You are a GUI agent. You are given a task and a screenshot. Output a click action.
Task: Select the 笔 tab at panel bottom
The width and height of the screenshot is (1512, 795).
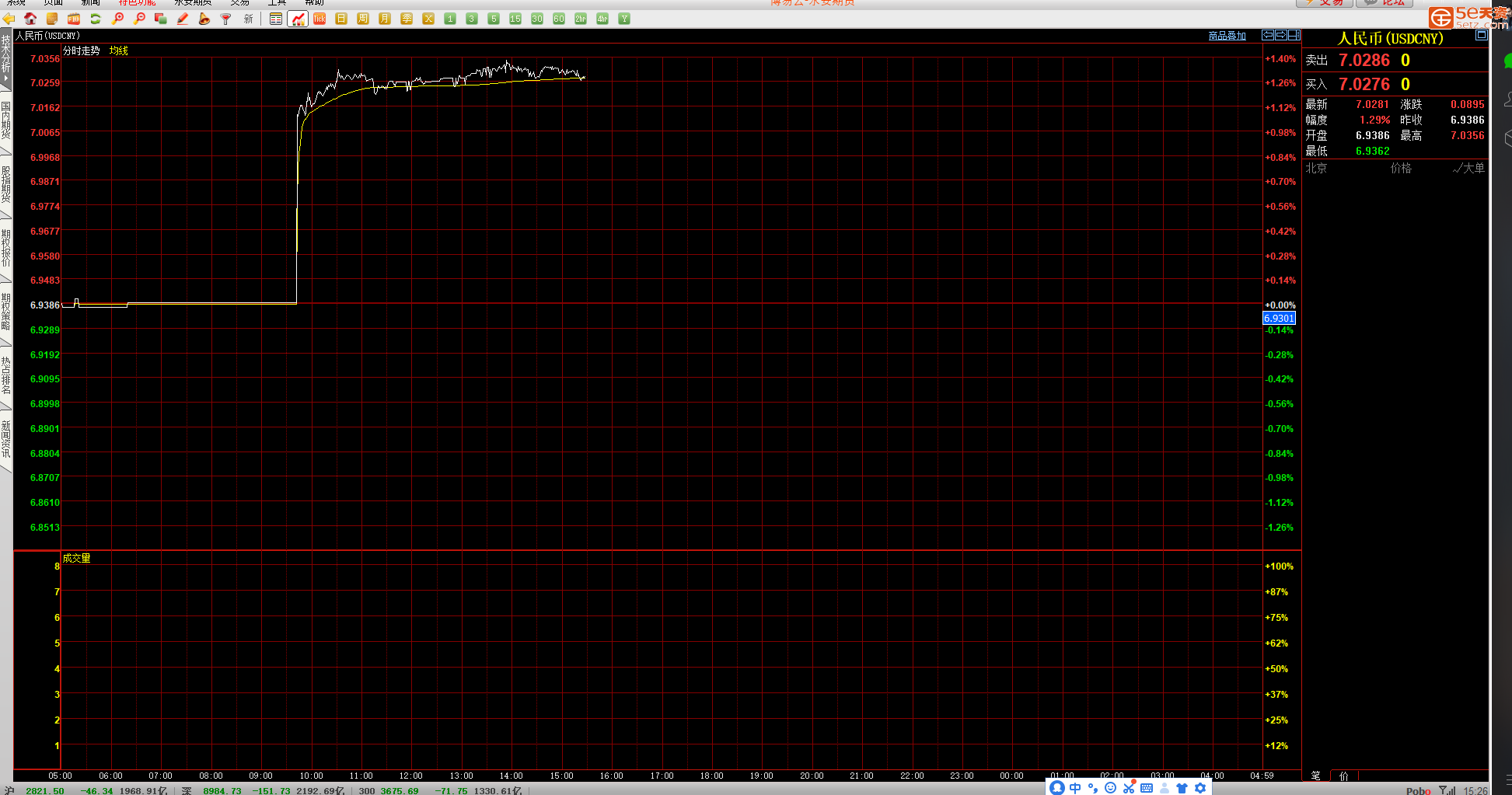(x=1316, y=776)
